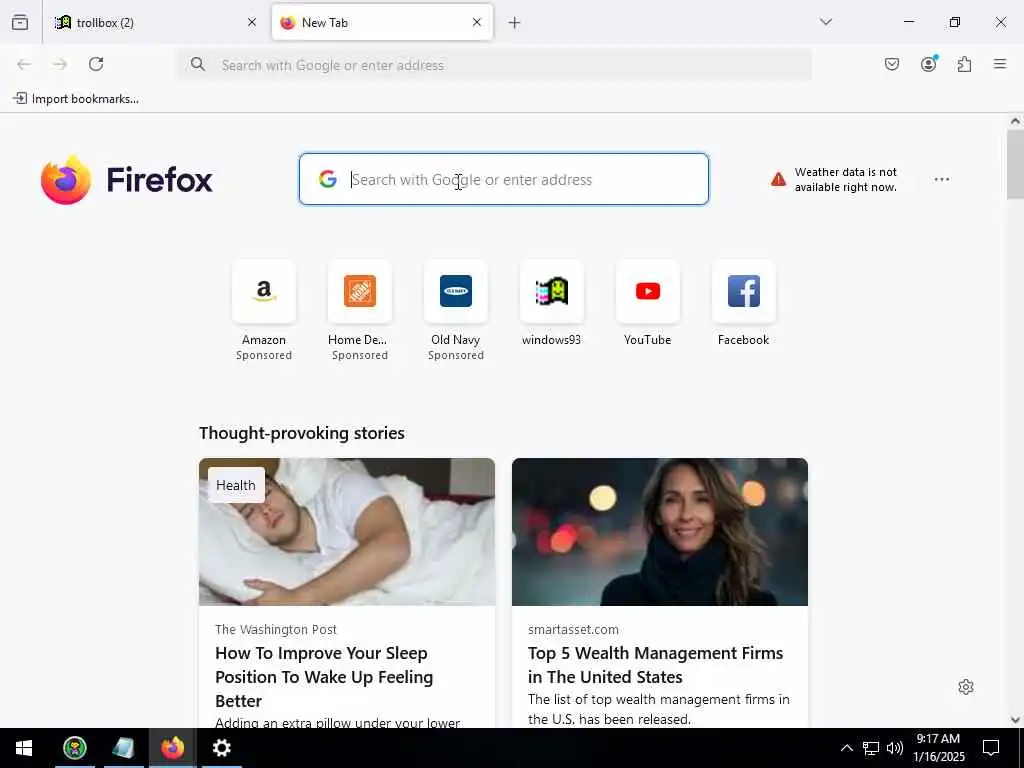Open the weather widget three-dot menu
Viewport: 1024px width, 768px height.
tap(942, 179)
